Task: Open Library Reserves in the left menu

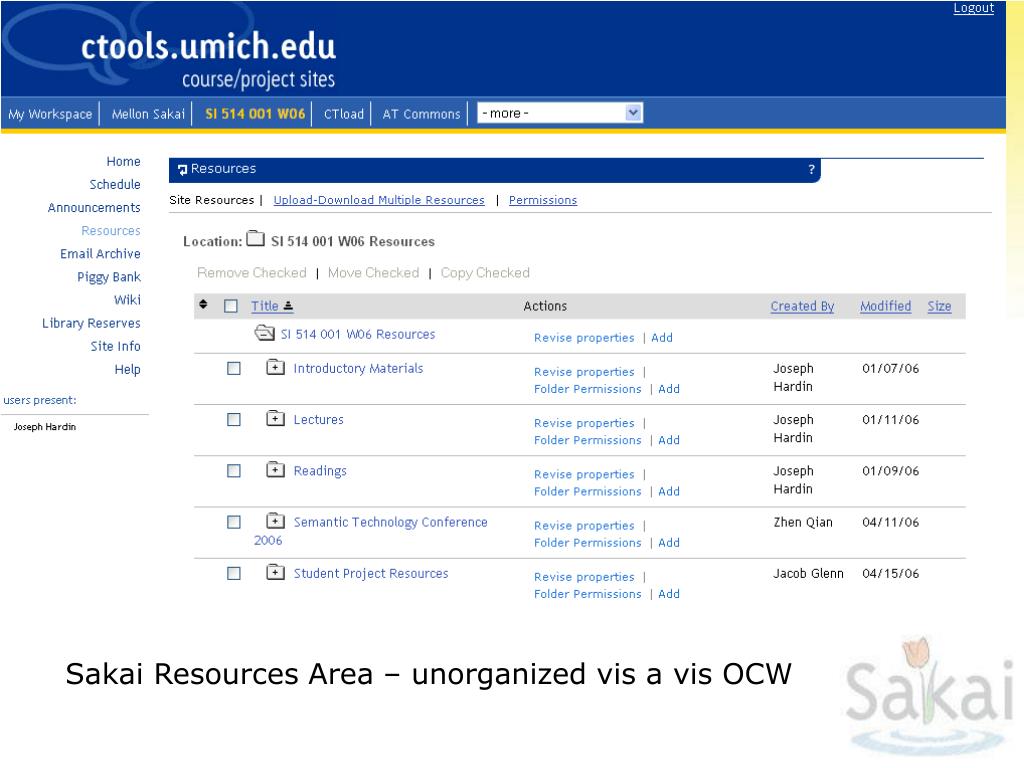Action: (91, 323)
